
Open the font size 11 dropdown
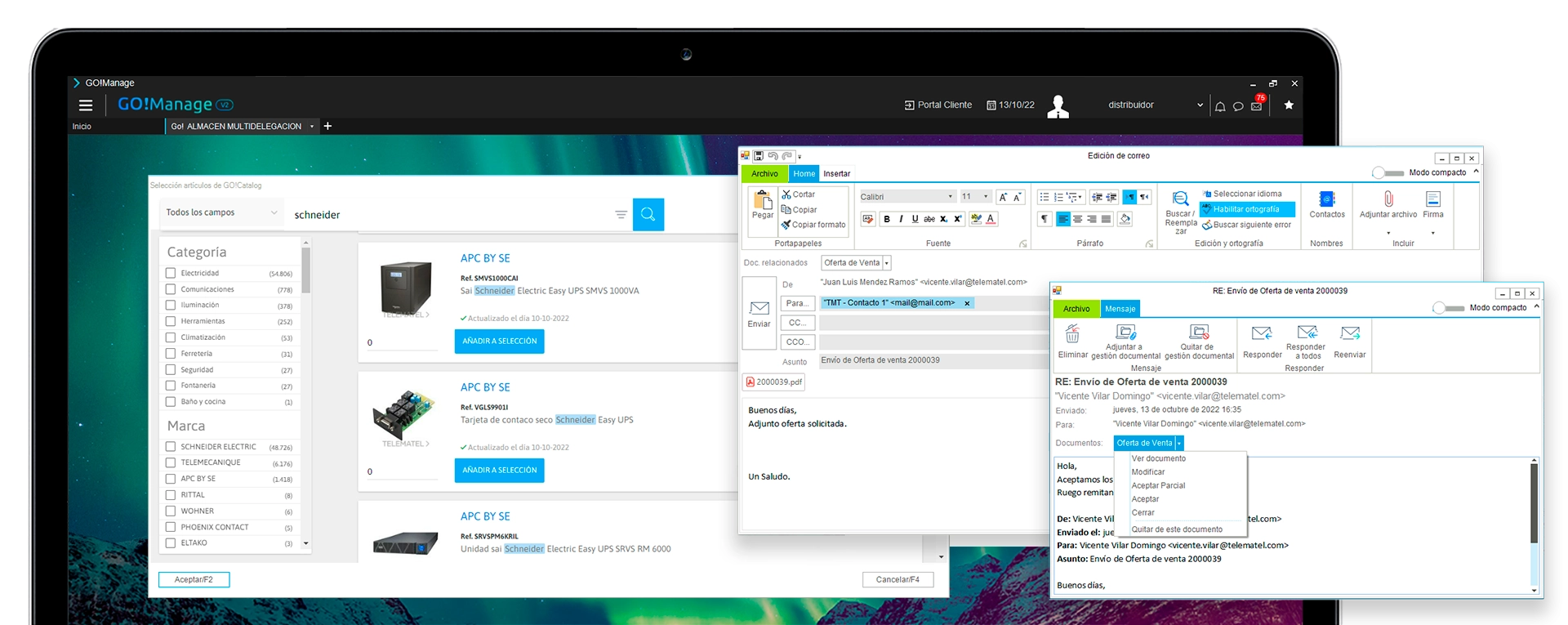[x=986, y=197]
